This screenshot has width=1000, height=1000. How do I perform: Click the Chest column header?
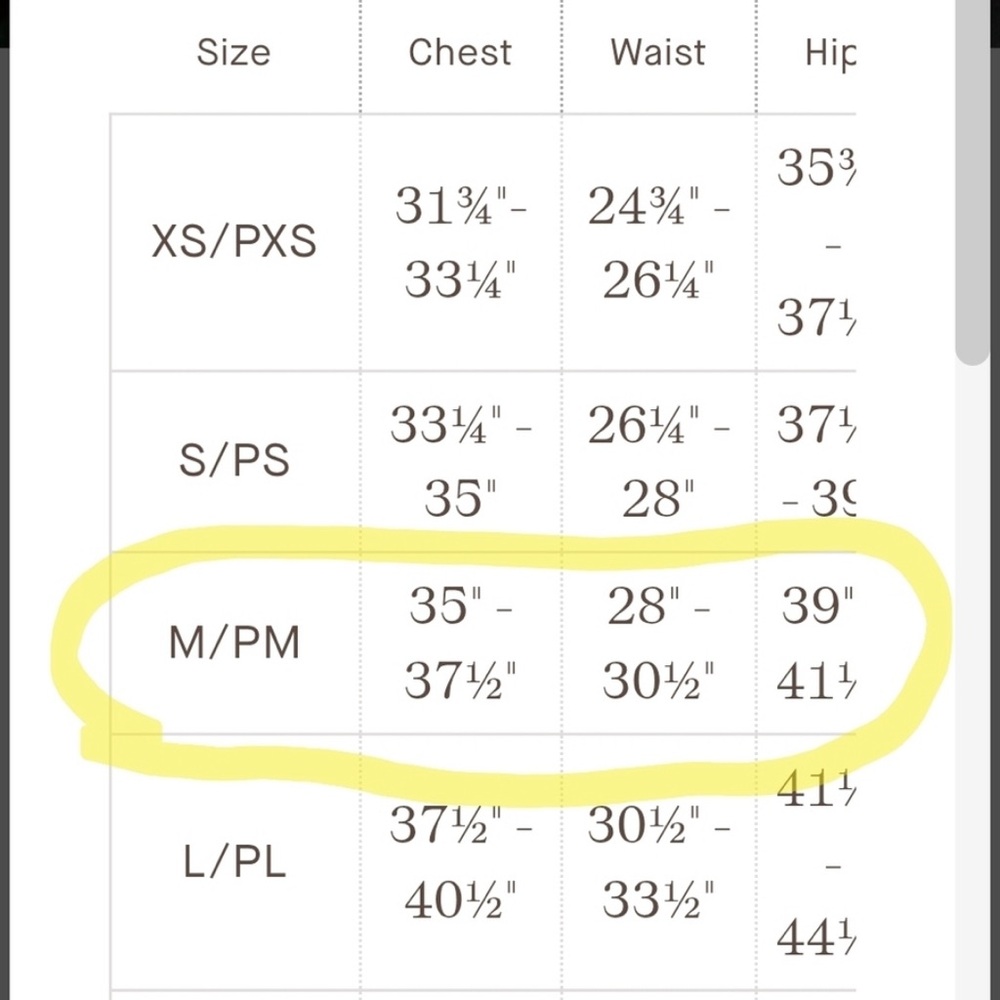click(460, 52)
